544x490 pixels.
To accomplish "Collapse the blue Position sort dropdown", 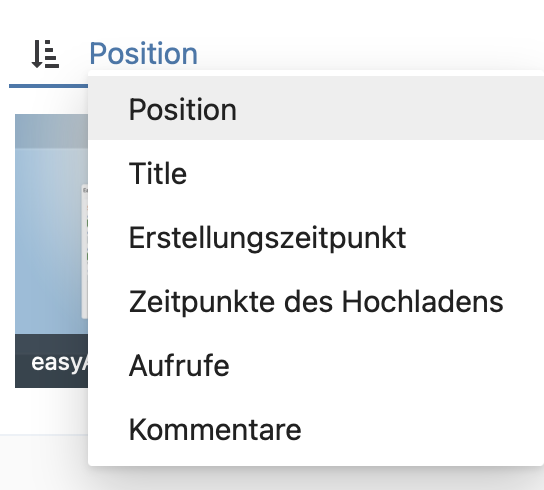I will tap(143, 53).
